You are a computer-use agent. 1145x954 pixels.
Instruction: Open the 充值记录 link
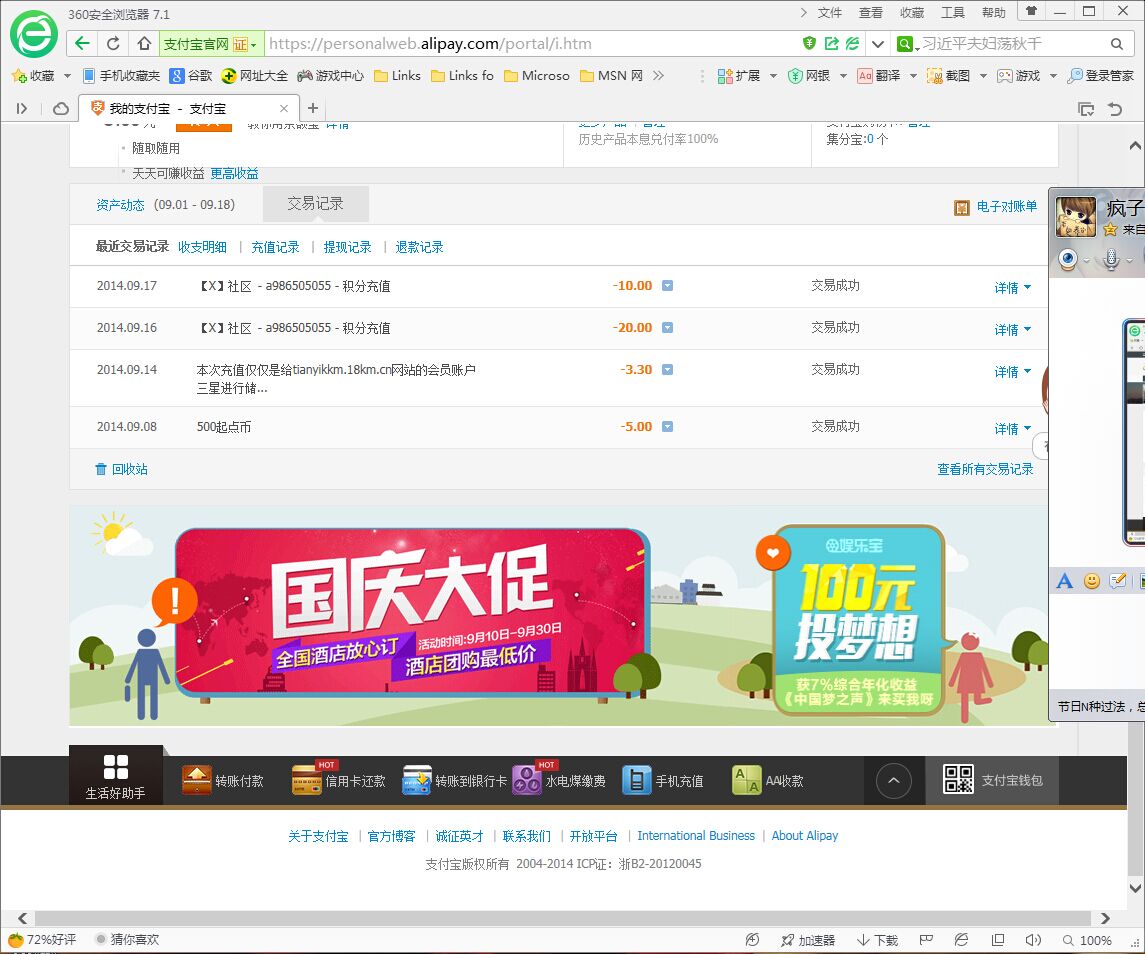tap(275, 247)
